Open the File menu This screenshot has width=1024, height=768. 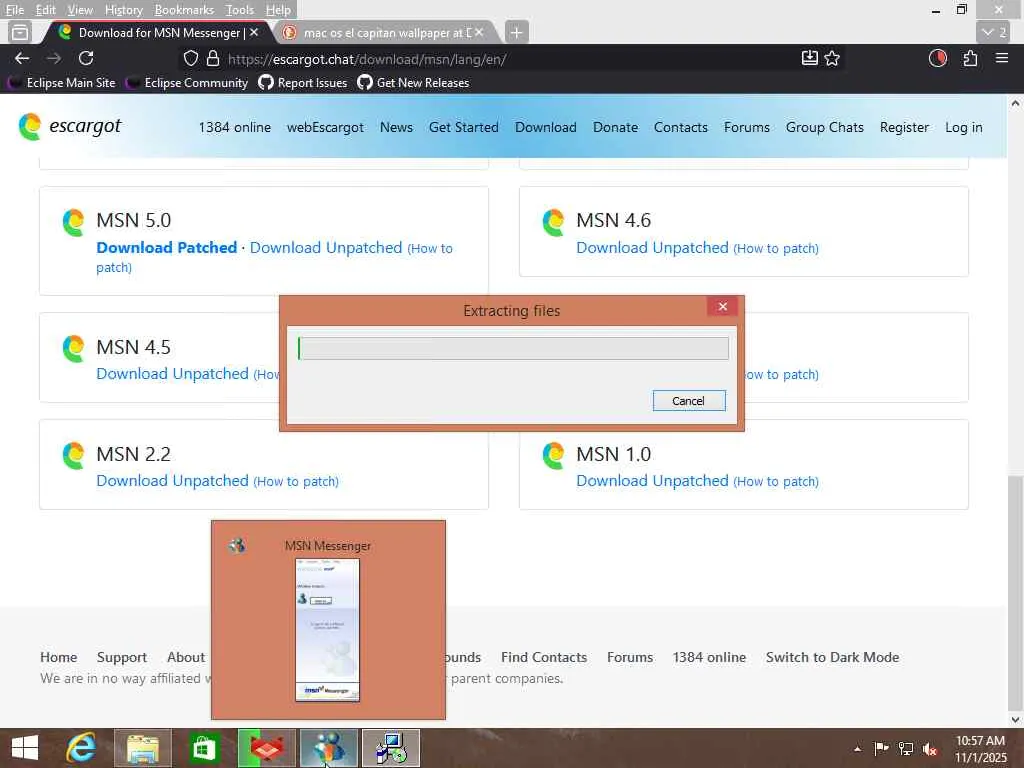[15, 10]
